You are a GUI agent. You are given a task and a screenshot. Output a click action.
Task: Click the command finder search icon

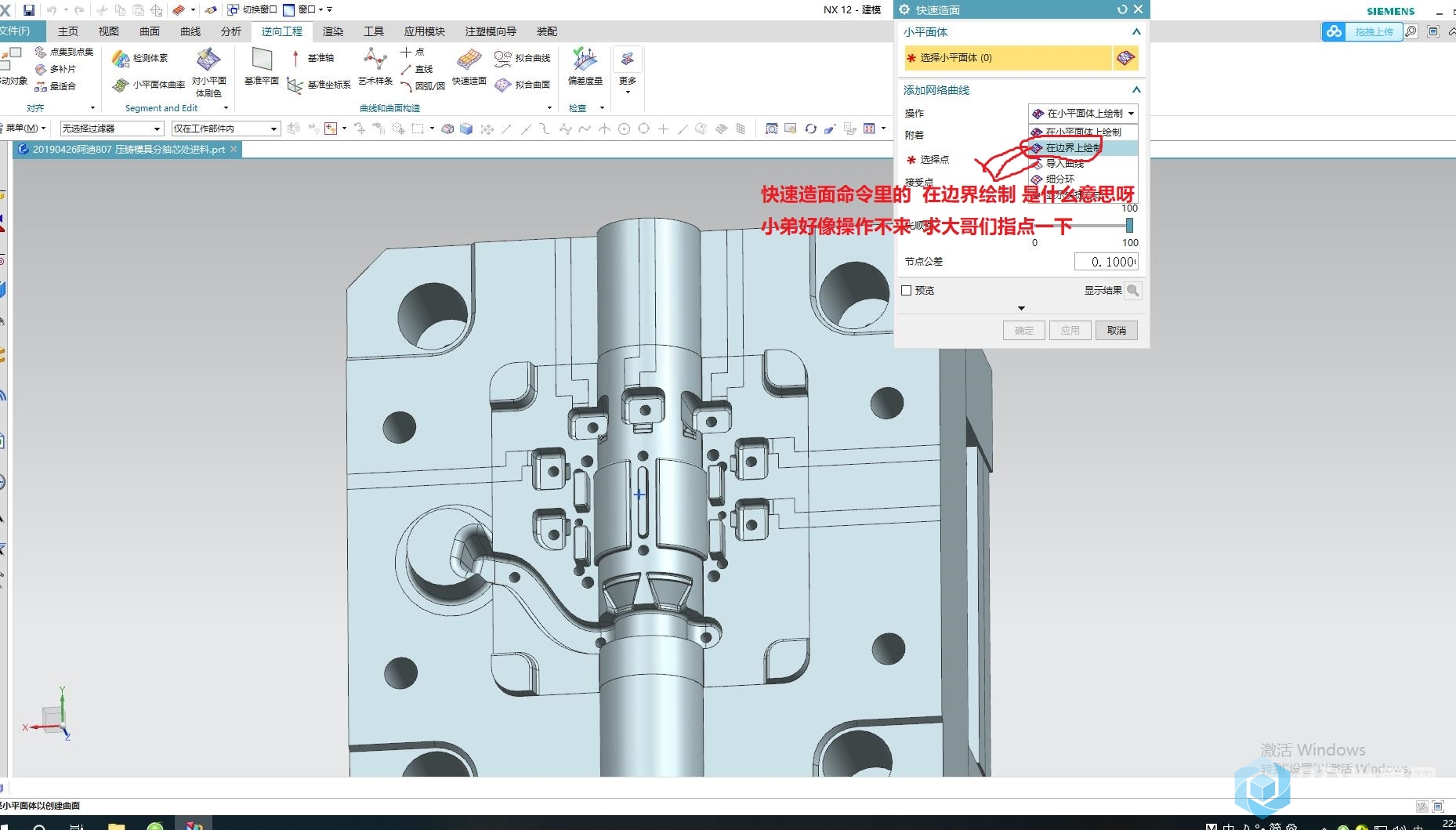point(1411,31)
